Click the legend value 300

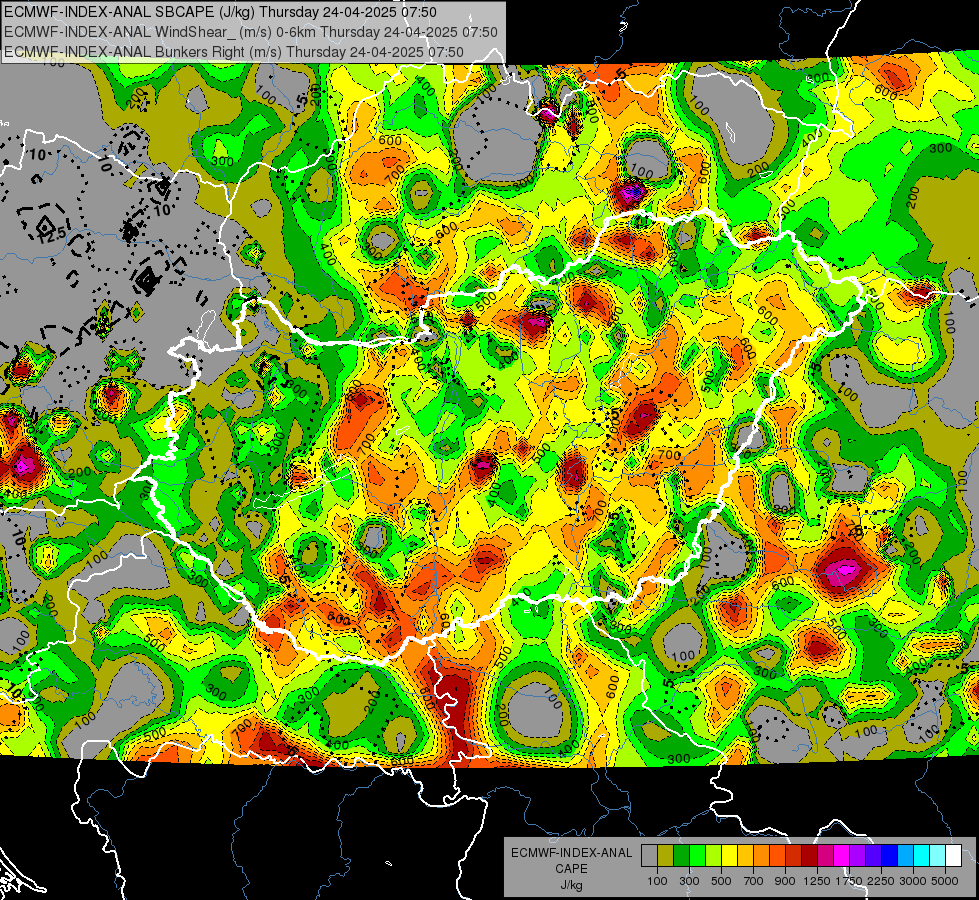(689, 881)
